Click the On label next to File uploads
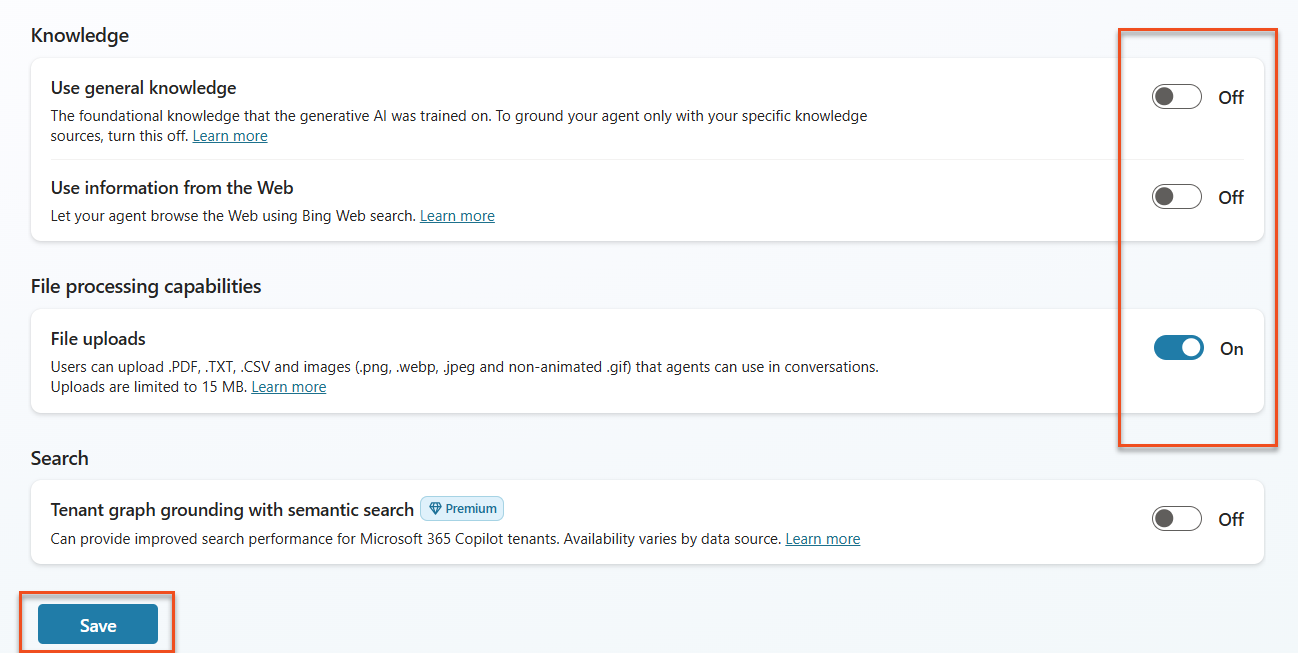1298x653 pixels. [x=1231, y=348]
